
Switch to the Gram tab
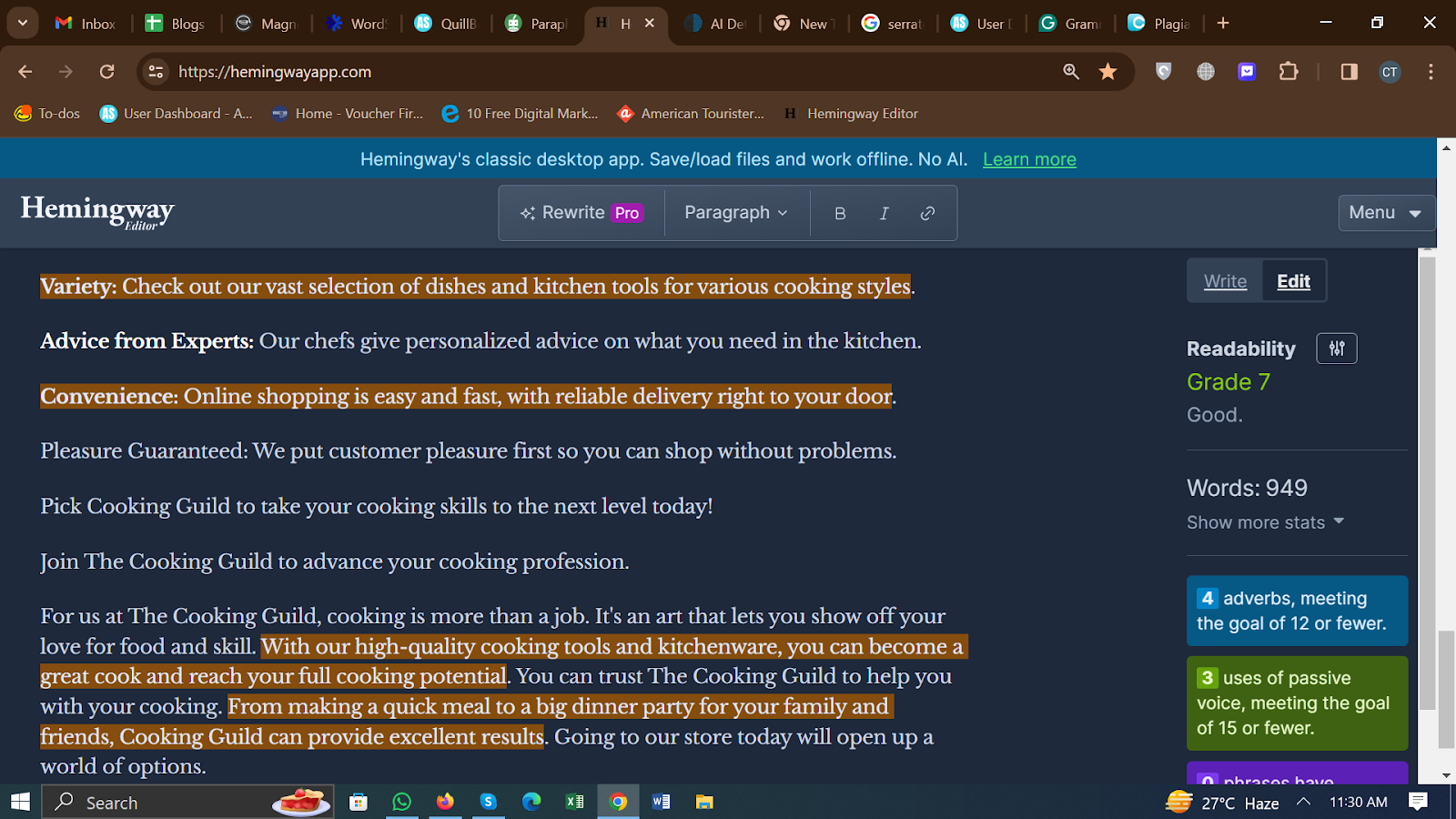click(1071, 24)
